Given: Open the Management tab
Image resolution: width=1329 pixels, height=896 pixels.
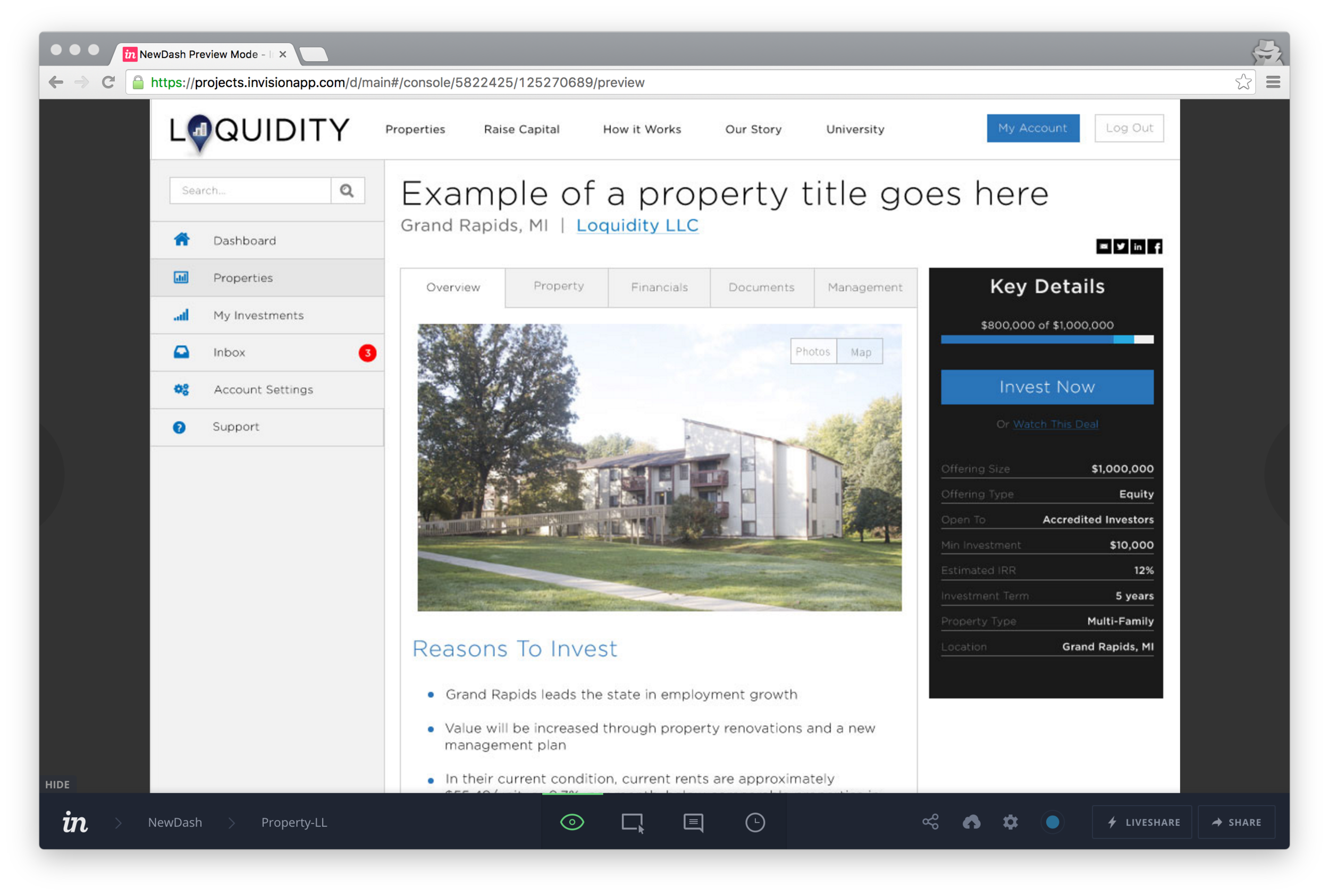Looking at the screenshot, I should point(865,288).
